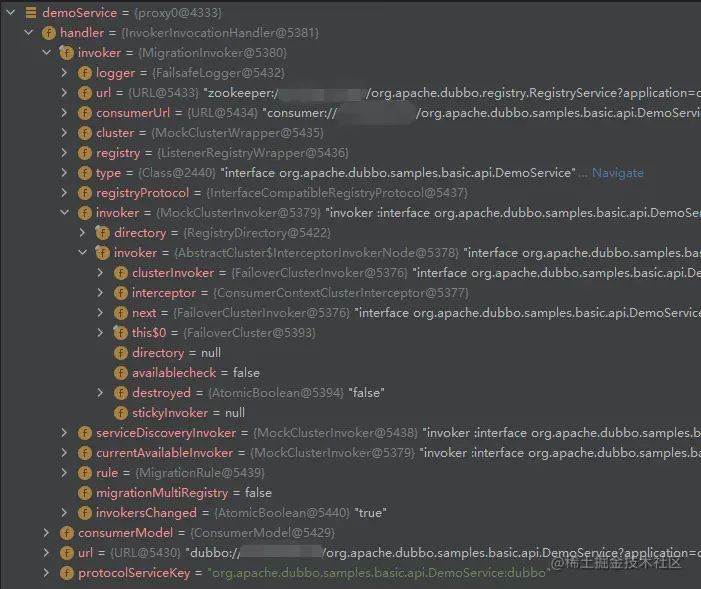This screenshot has height=589, width=701.
Task: Click the field icon beside logger
Action: click(x=84, y=73)
